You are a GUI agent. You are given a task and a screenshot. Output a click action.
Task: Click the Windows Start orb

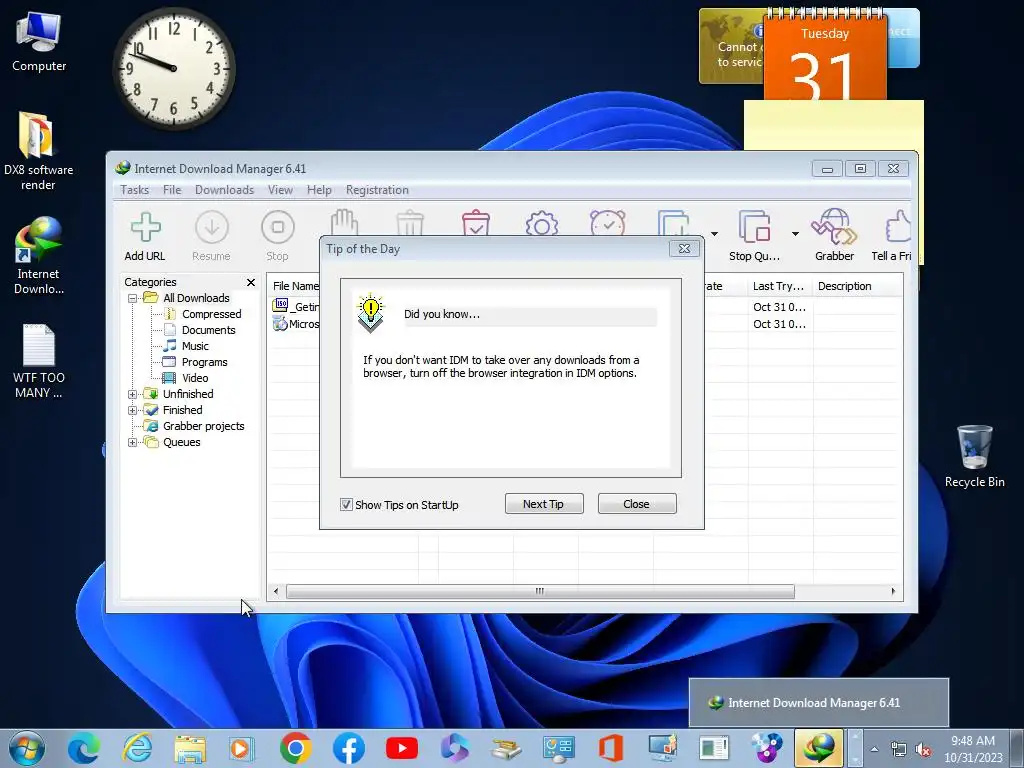[27, 748]
